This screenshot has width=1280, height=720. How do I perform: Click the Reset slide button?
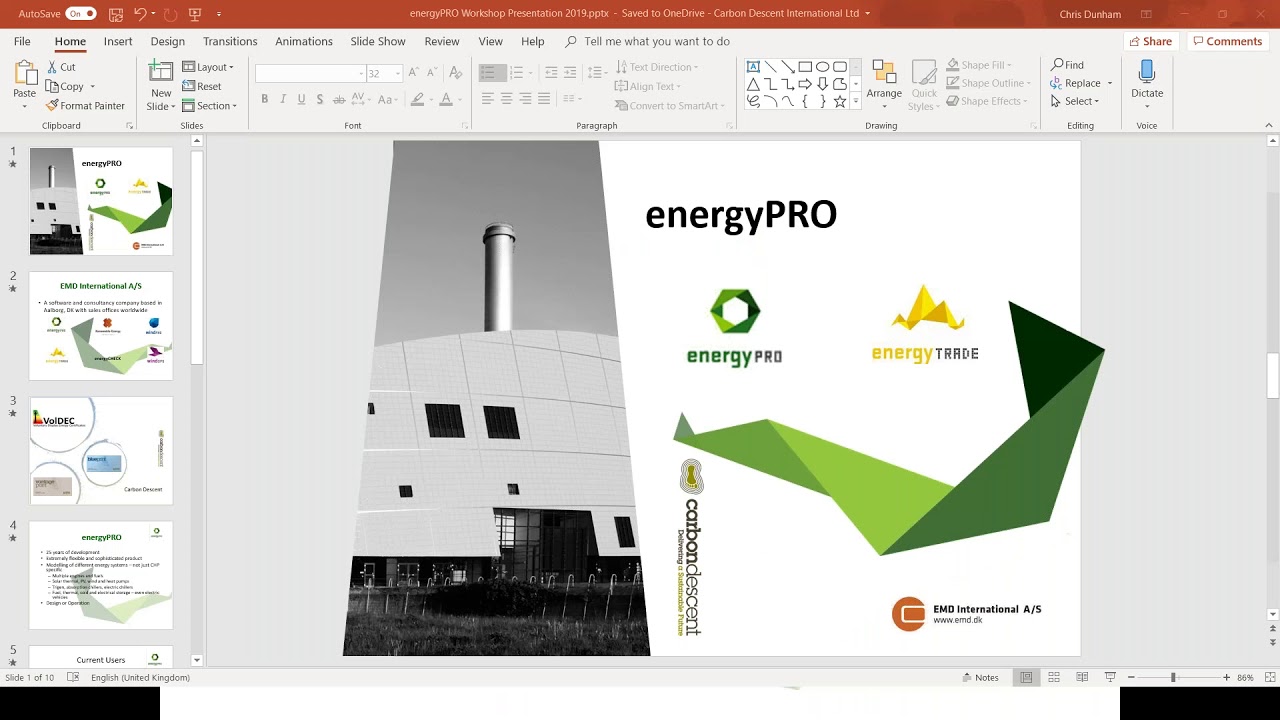coord(202,86)
